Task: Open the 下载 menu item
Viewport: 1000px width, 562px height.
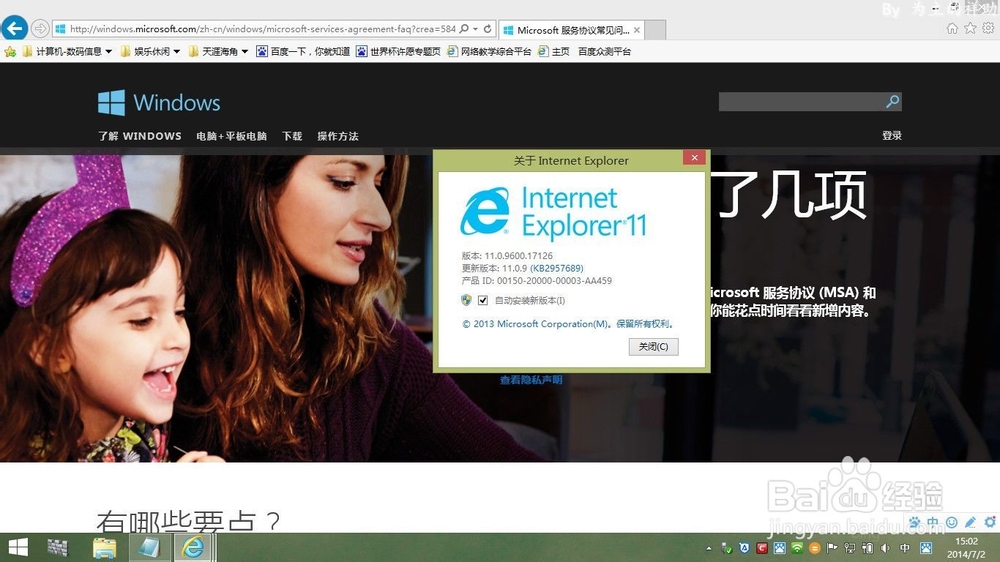Action: tap(292, 136)
